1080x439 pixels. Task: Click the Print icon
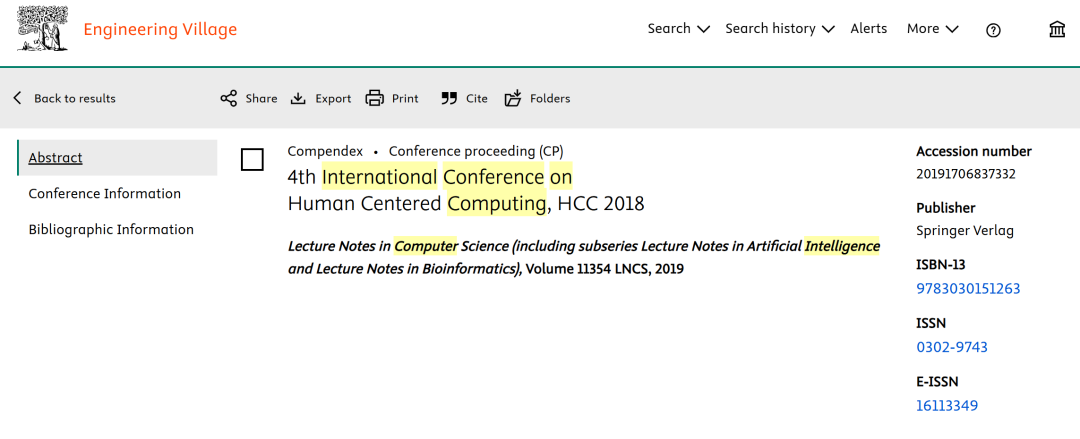point(374,99)
